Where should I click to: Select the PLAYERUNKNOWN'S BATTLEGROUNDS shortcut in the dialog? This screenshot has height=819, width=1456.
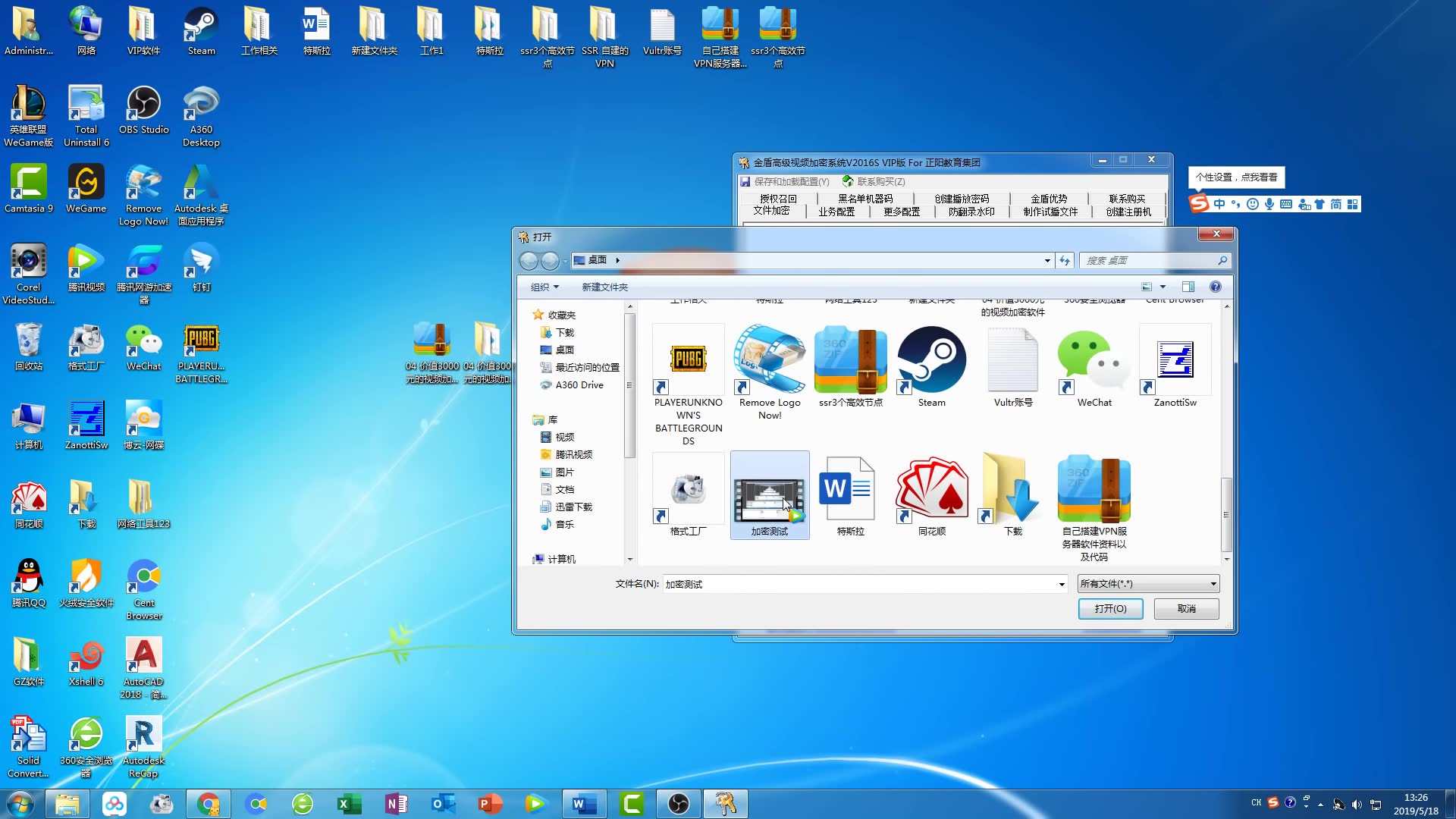(689, 386)
